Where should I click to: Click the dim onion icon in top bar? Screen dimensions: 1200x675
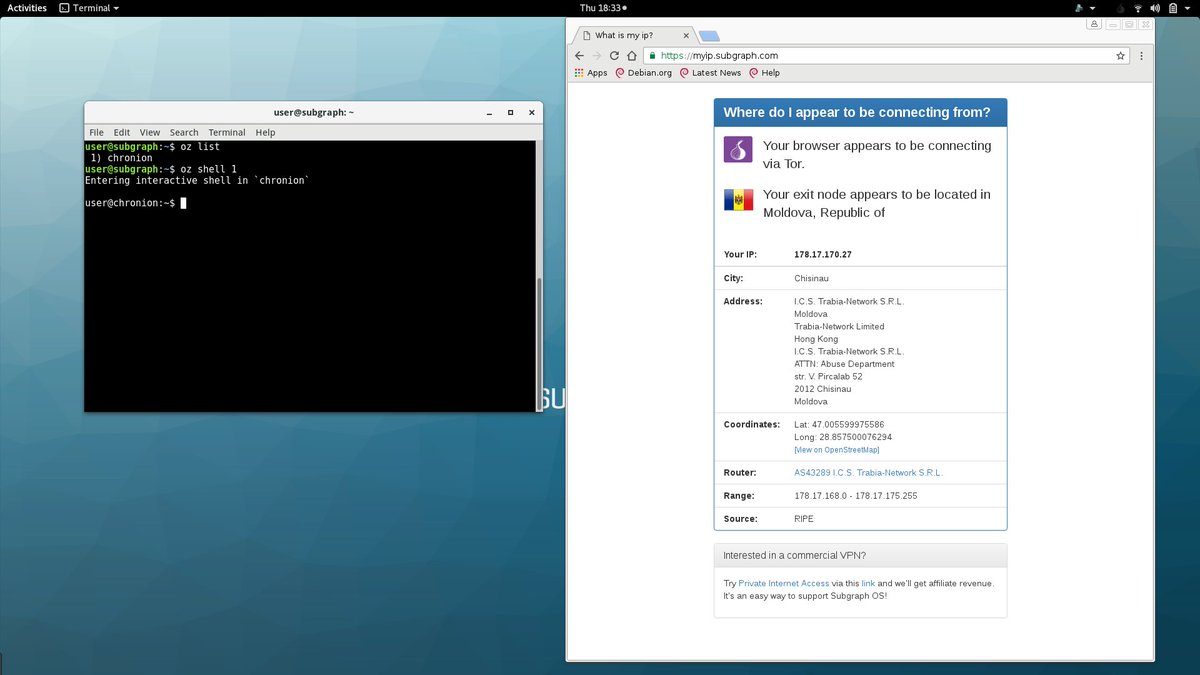coord(1119,8)
